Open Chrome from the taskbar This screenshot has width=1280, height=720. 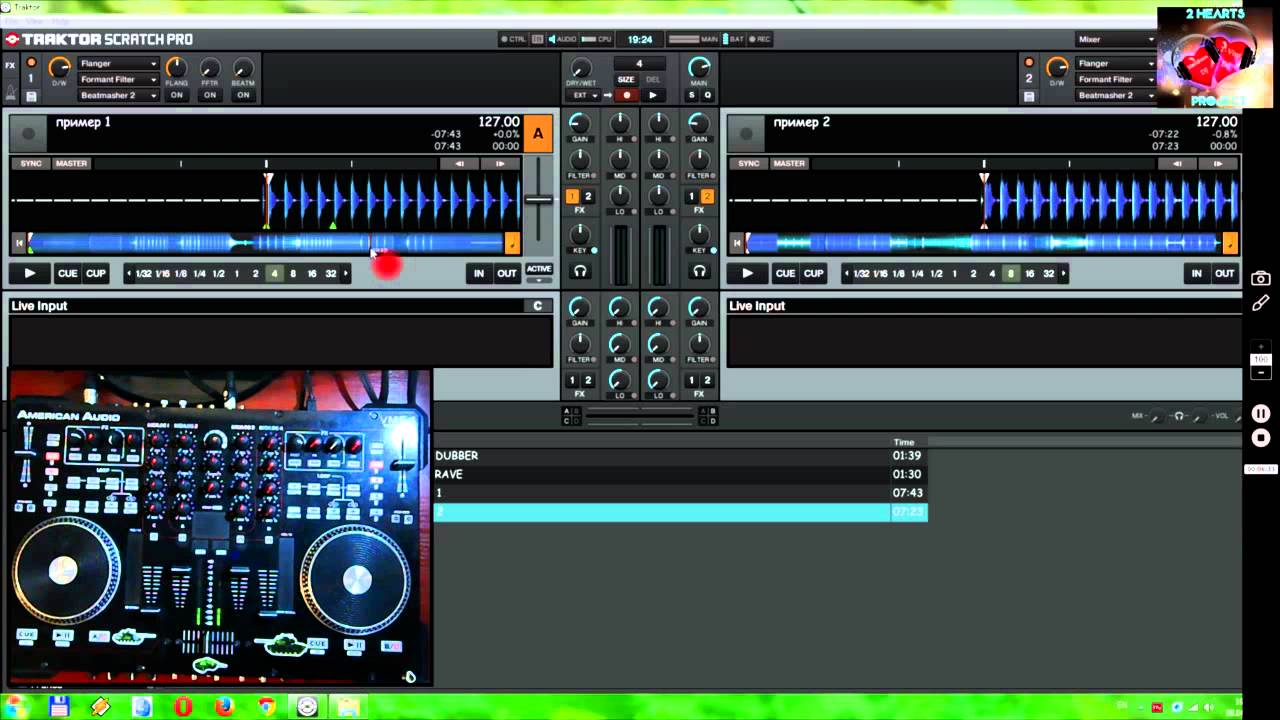click(x=266, y=707)
